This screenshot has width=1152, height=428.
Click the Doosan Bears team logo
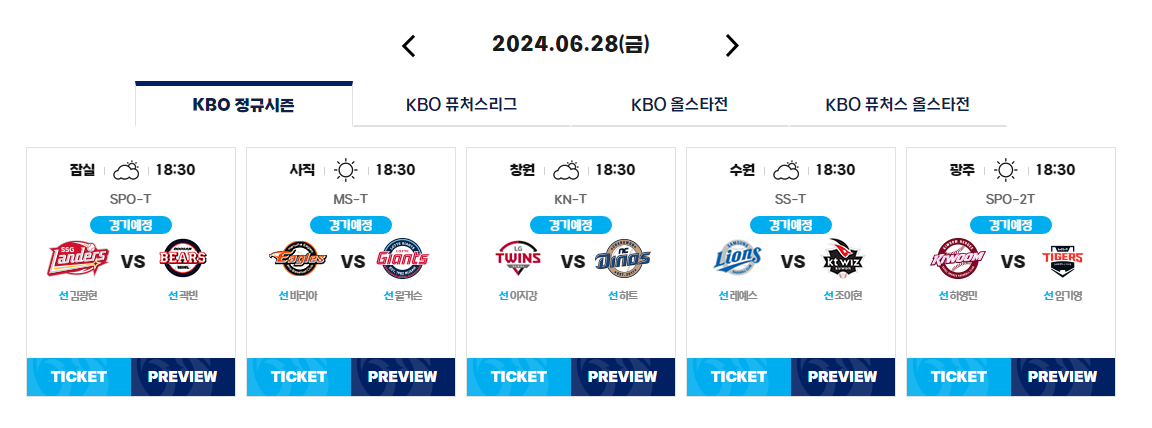[184, 258]
